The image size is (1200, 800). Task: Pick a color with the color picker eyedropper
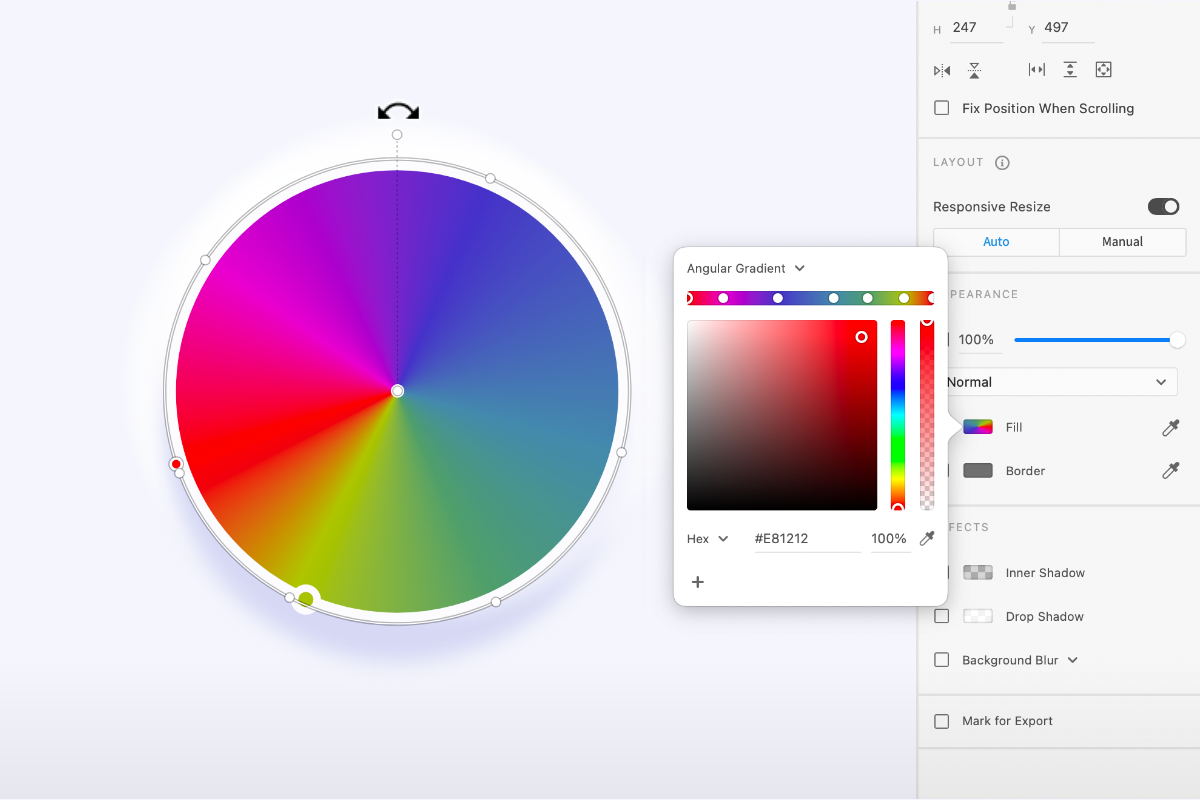[x=926, y=538]
